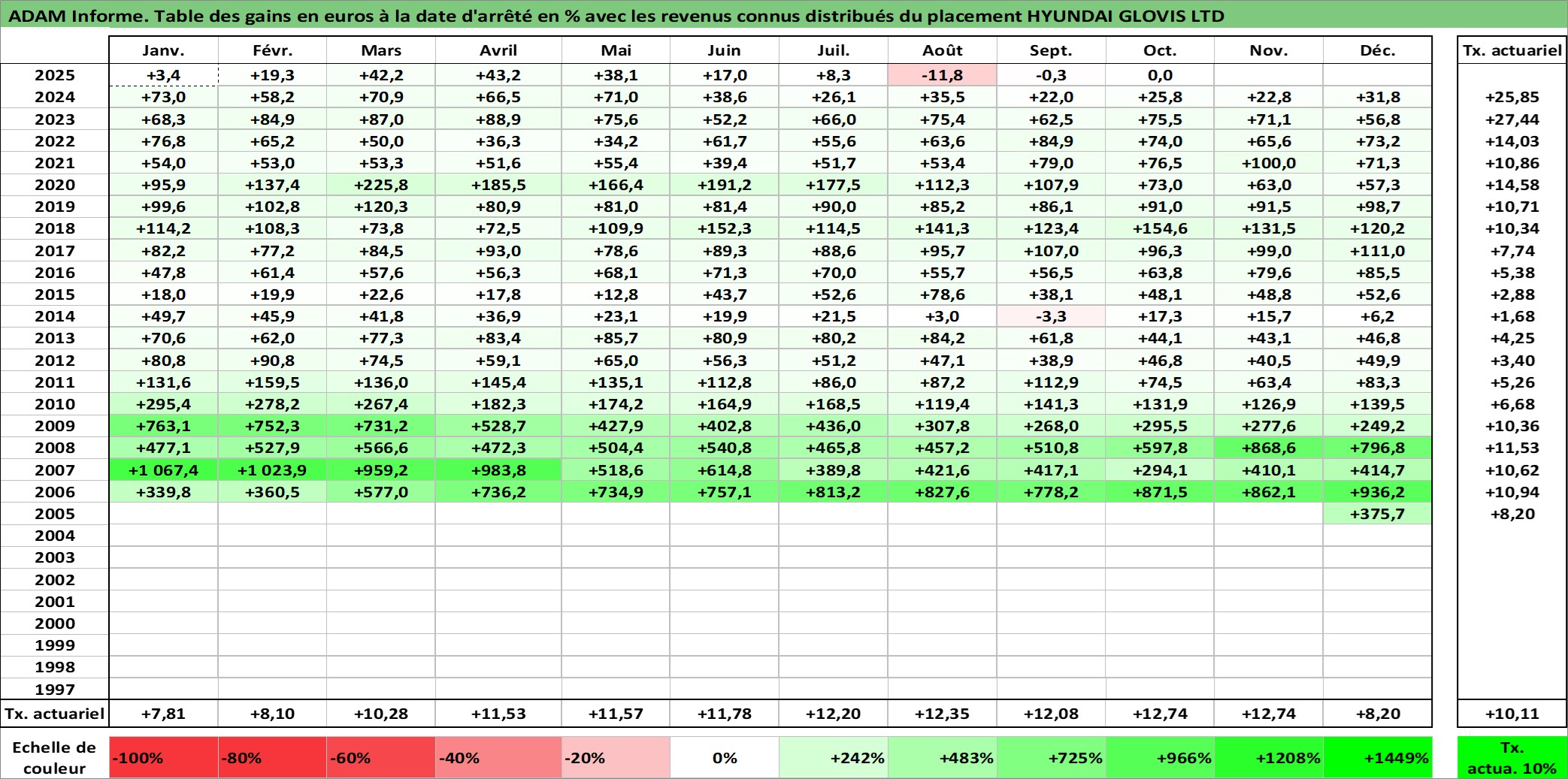Click the '+1,68' actuarial rate for 2014
Image resolution: width=1568 pixels, height=779 pixels.
pos(1512,316)
